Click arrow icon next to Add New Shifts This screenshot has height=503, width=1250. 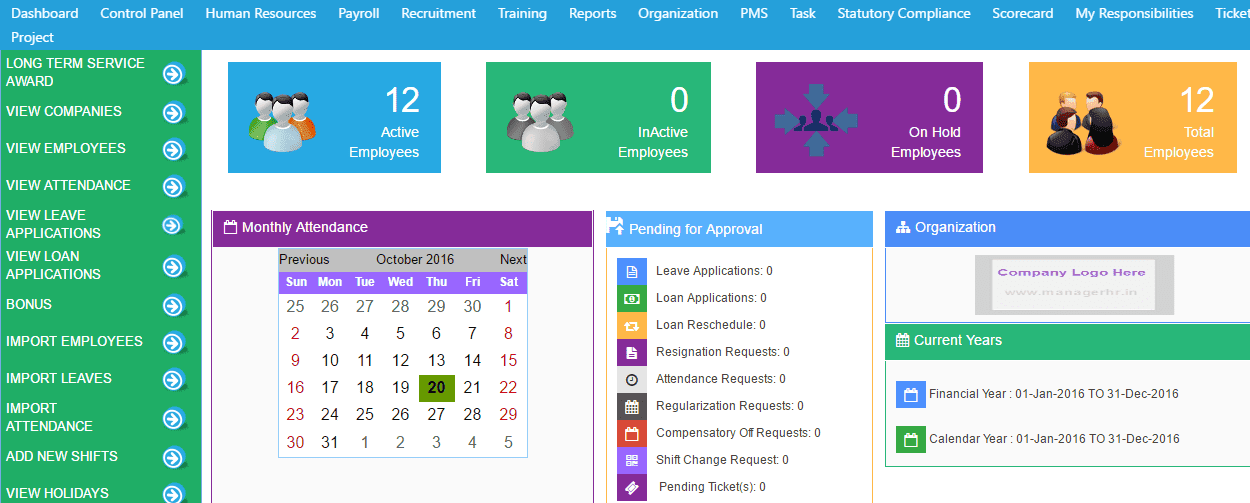pyautogui.click(x=174, y=458)
